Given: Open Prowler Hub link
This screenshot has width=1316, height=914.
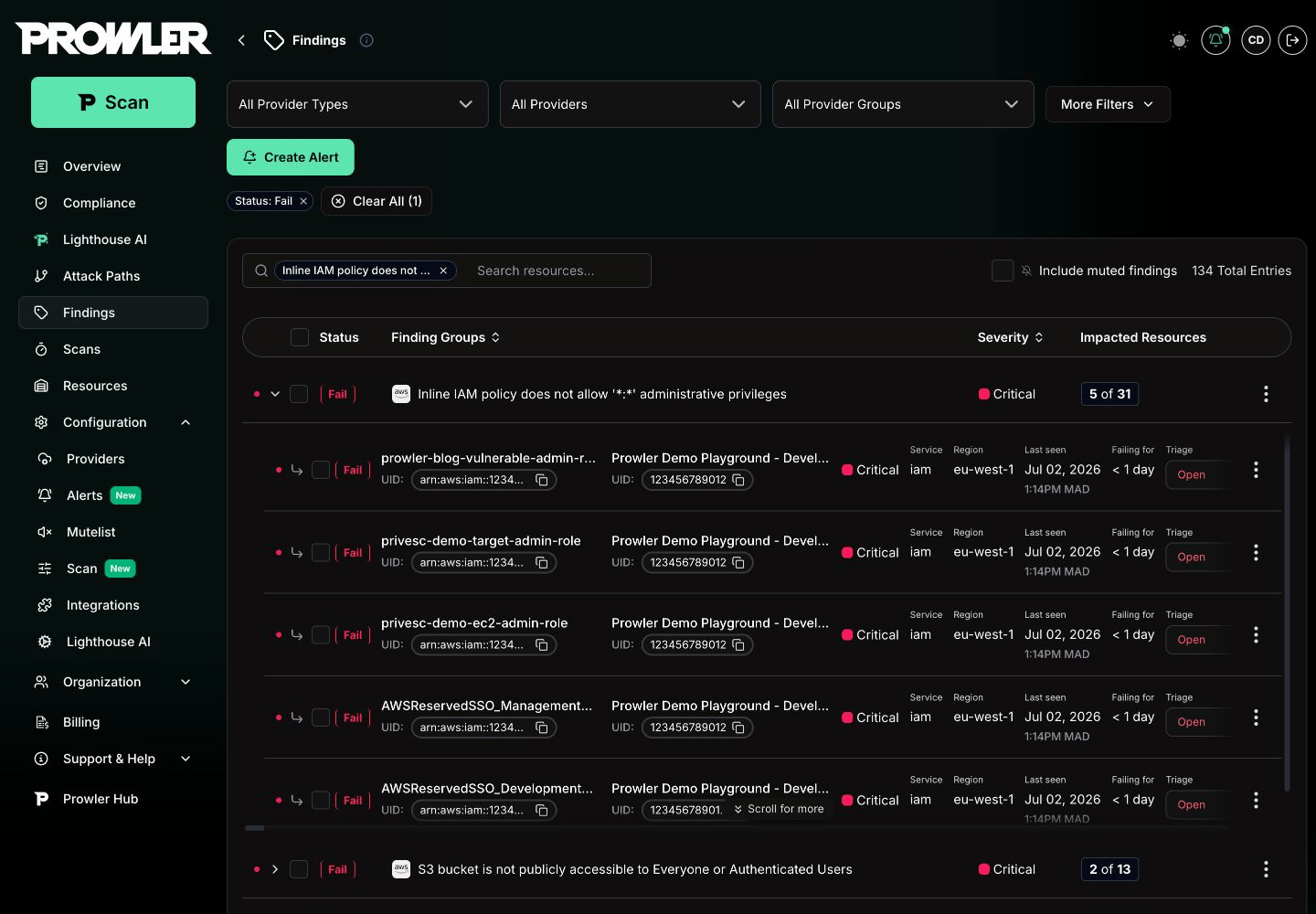Looking at the screenshot, I should coord(113,799).
